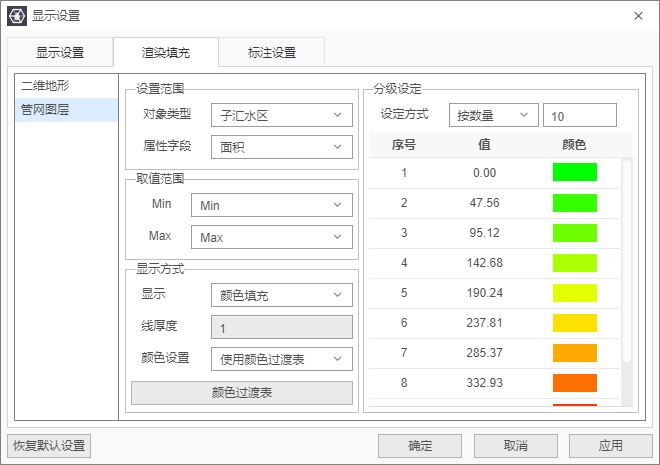Click the 恢复默认设置 button
Screen dimensions: 660x465
pyautogui.click(x=49, y=445)
